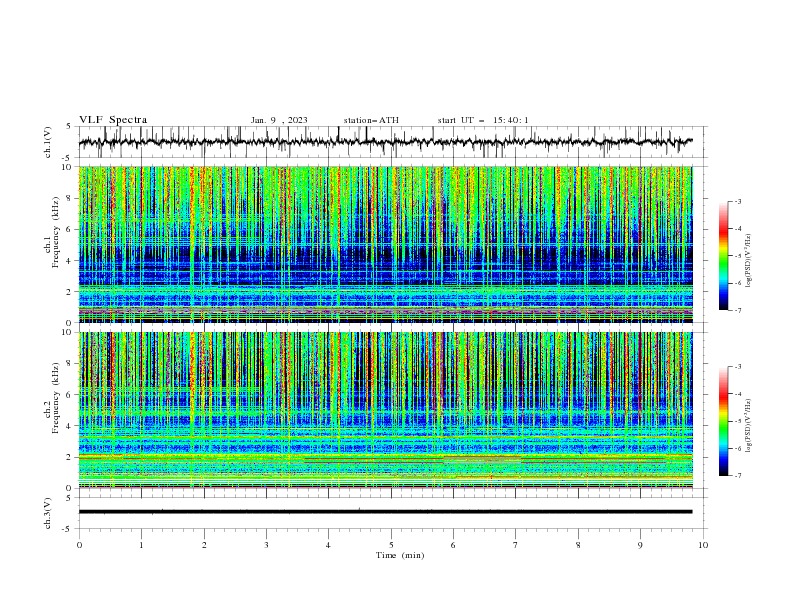Screen dimensions: 792x612
Task: Click the log(PSD) label beside ch.2 color bar
Action: click(x=749, y=425)
